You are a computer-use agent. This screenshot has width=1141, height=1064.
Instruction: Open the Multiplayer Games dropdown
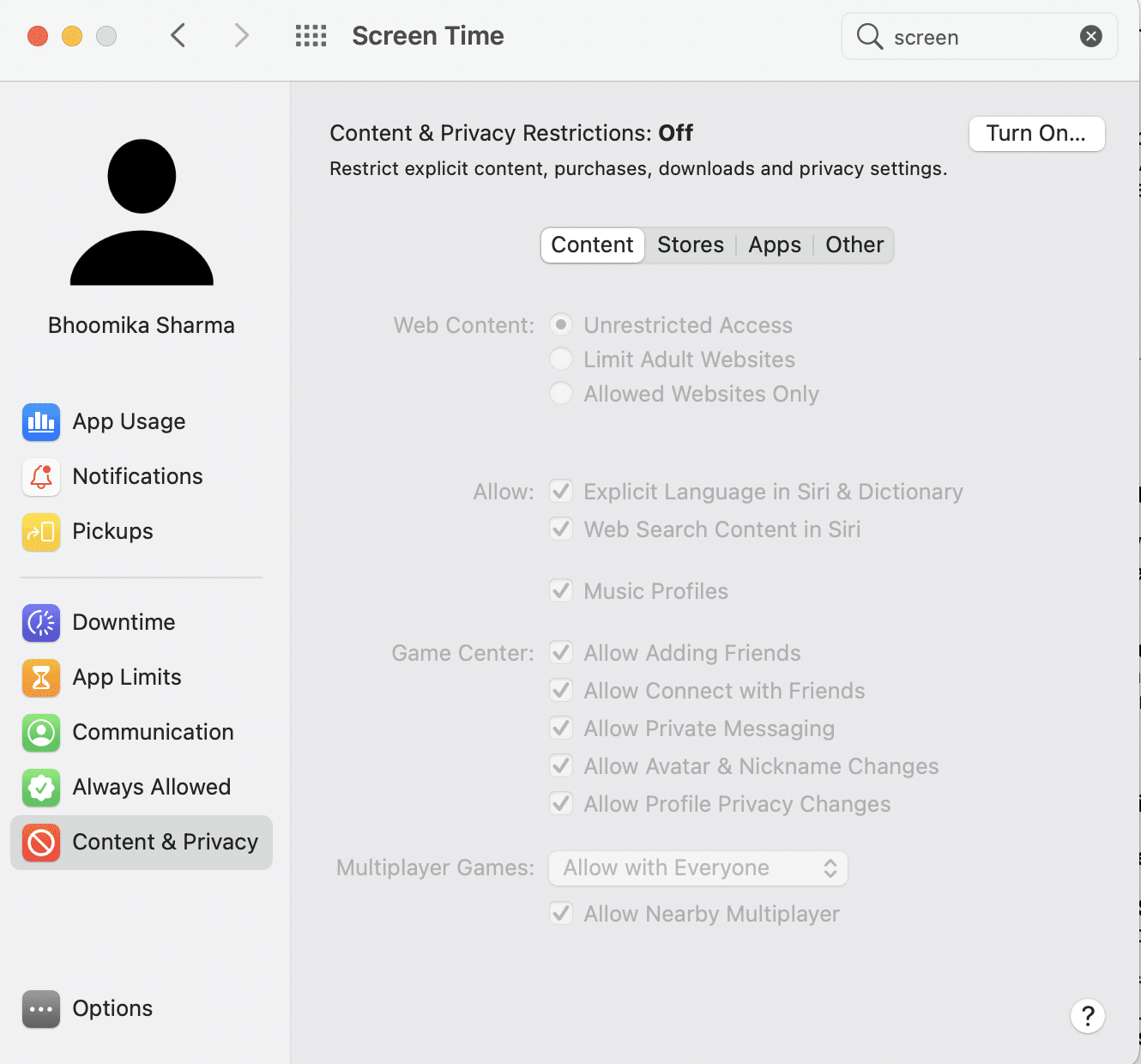click(697, 868)
